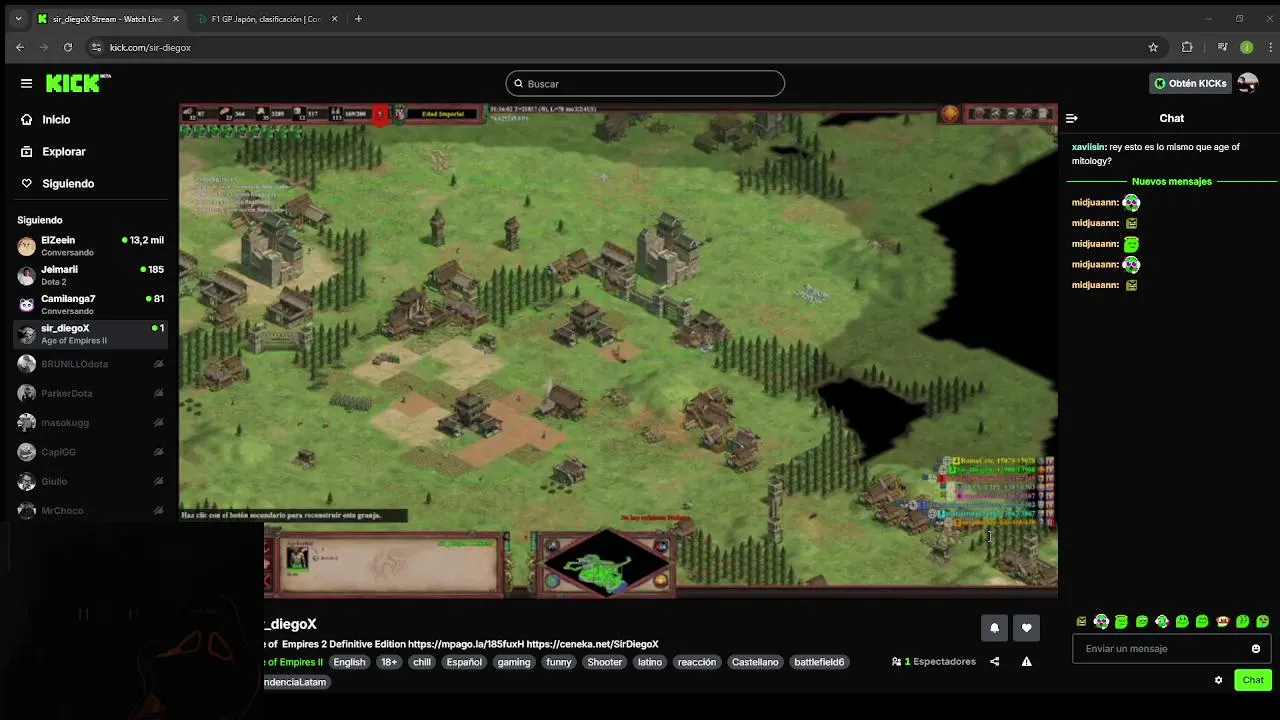This screenshot has height=720, width=1280.
Task: Click the browser back arrow
Action: point(20,47)
